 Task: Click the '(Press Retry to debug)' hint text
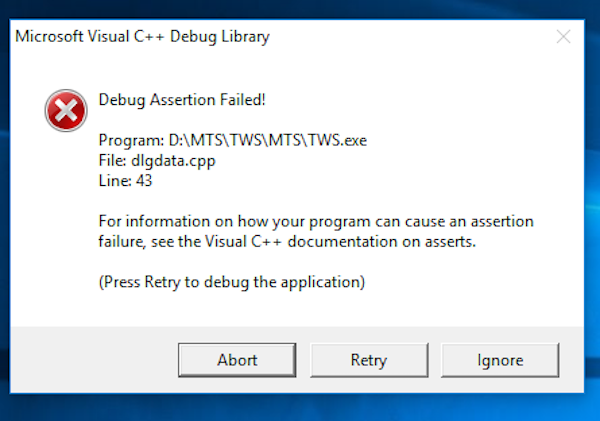click(x=232, y=282)
